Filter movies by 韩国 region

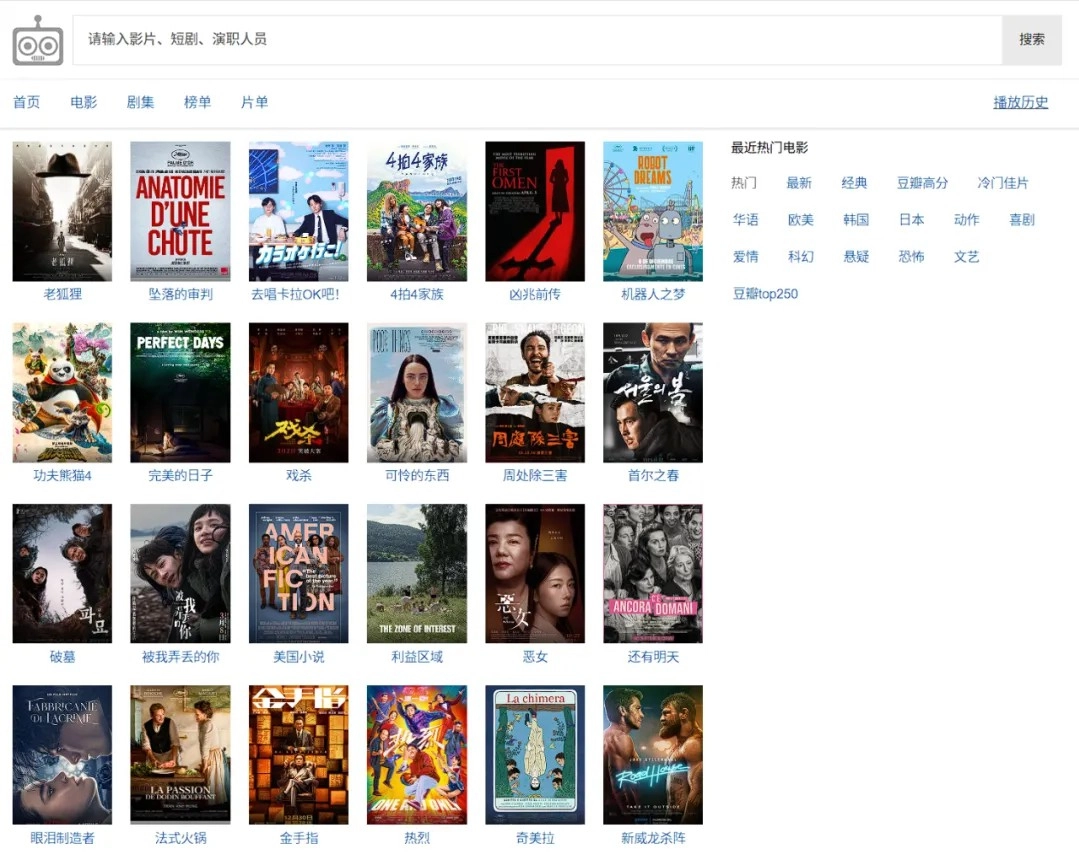point(856,220)
